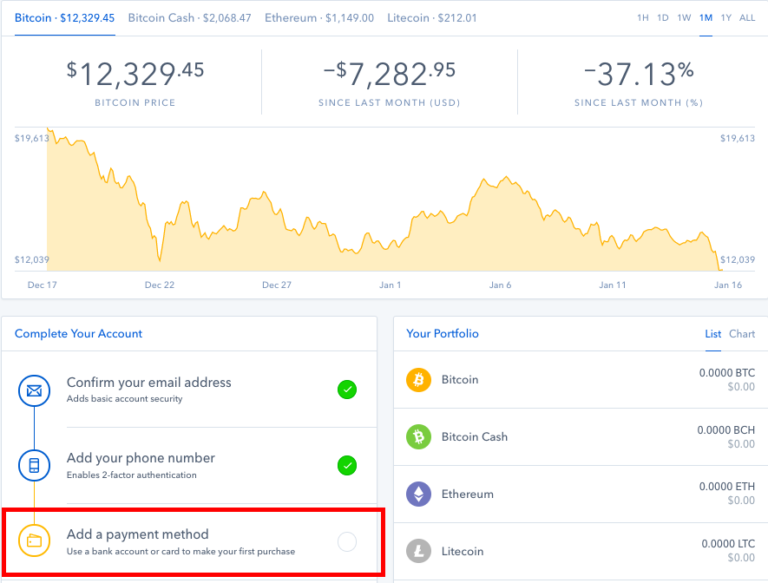Switch to the Ethereum price tab
The height and width of the screenshot is (583, 768).
click(x=319, y=18)
